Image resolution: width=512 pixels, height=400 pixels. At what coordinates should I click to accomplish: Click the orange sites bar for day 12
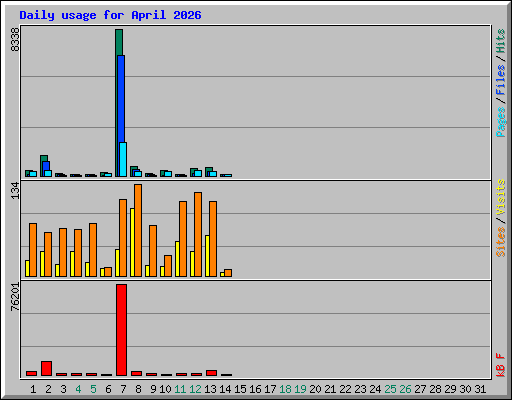(198, 234)
